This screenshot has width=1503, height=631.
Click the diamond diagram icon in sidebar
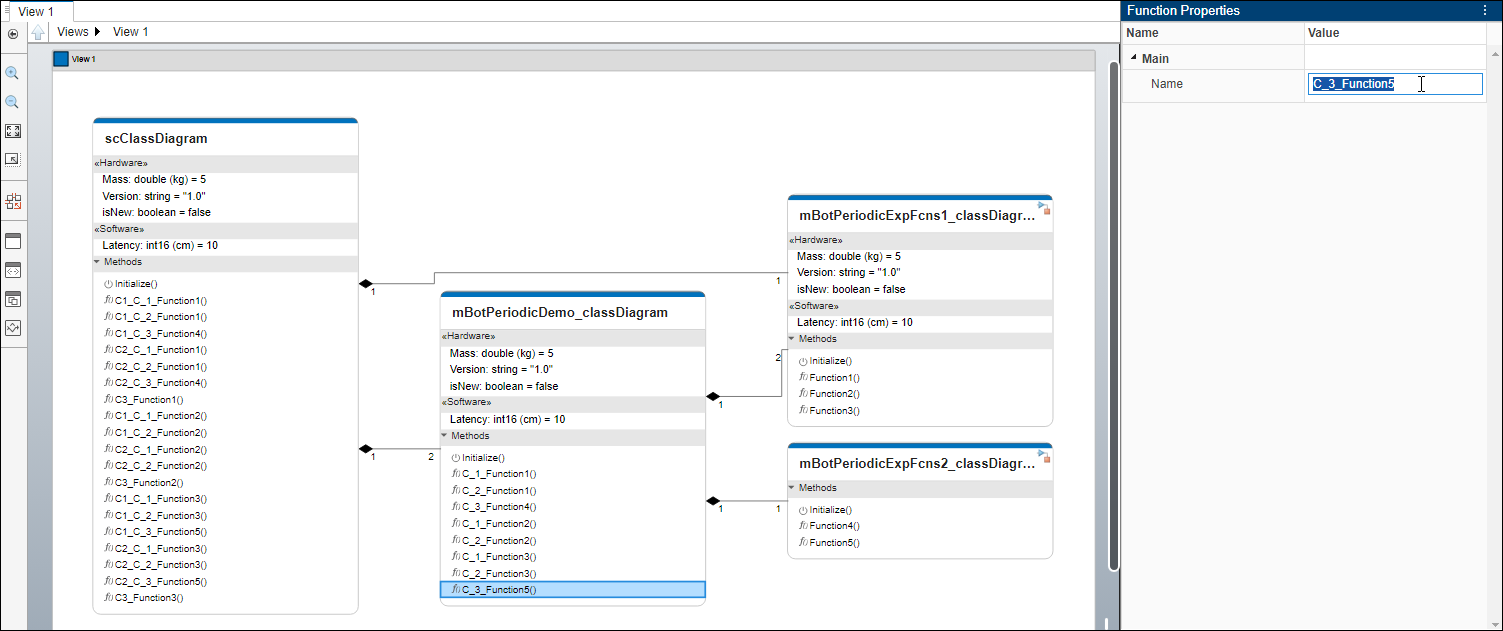click(13, 327)
